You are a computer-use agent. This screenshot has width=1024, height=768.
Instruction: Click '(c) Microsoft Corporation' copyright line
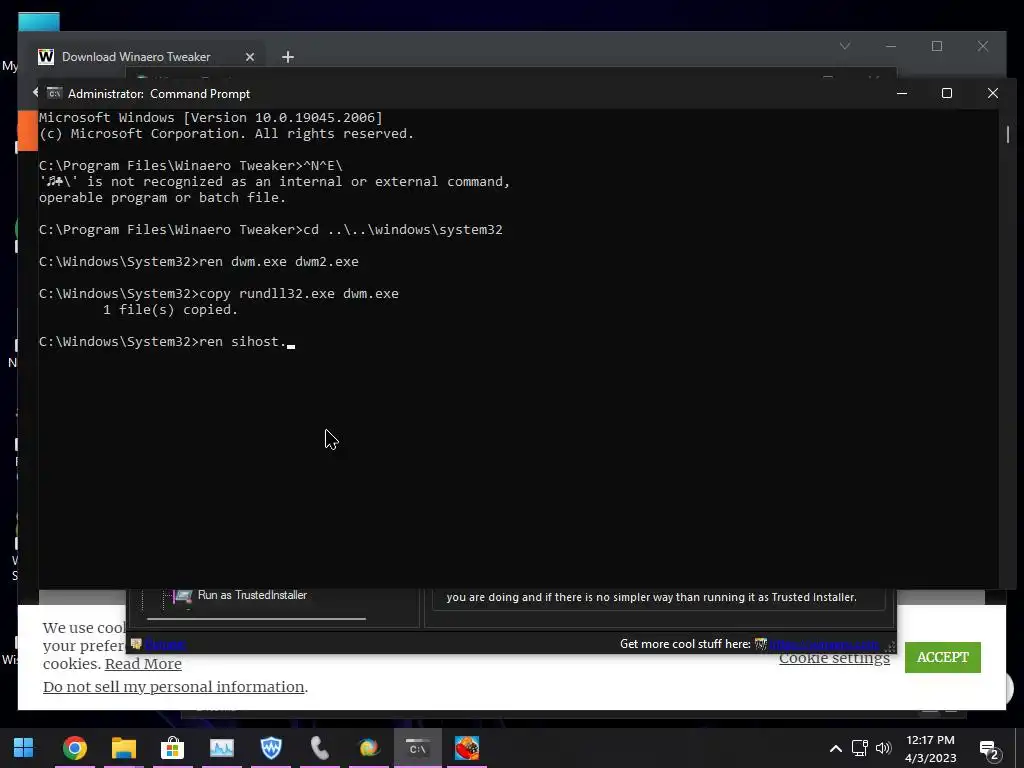pyautogui.click(x=226, y=133)
